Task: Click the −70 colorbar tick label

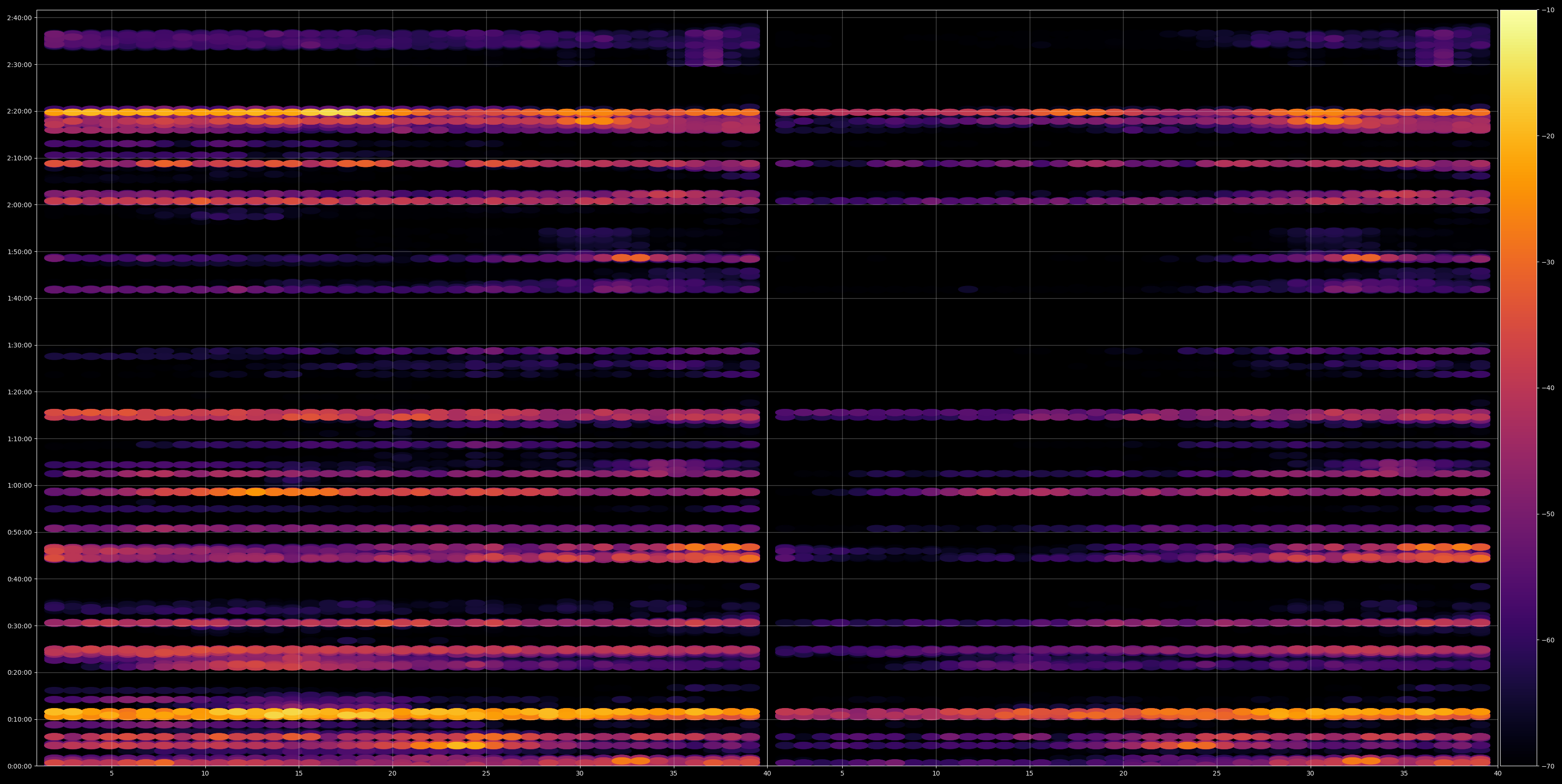Action: 1547,766
